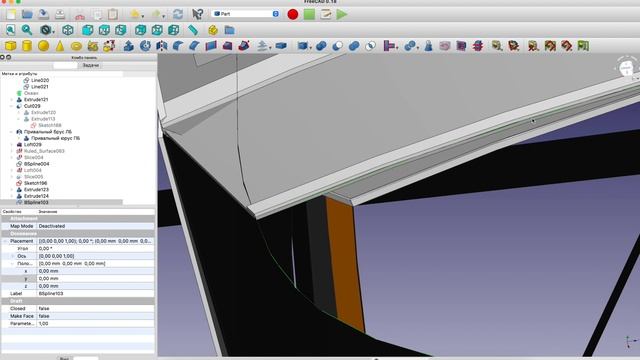This screenshot has width=640, height=360.
Task: Open a document with folder icon
Action: (27, 14)
